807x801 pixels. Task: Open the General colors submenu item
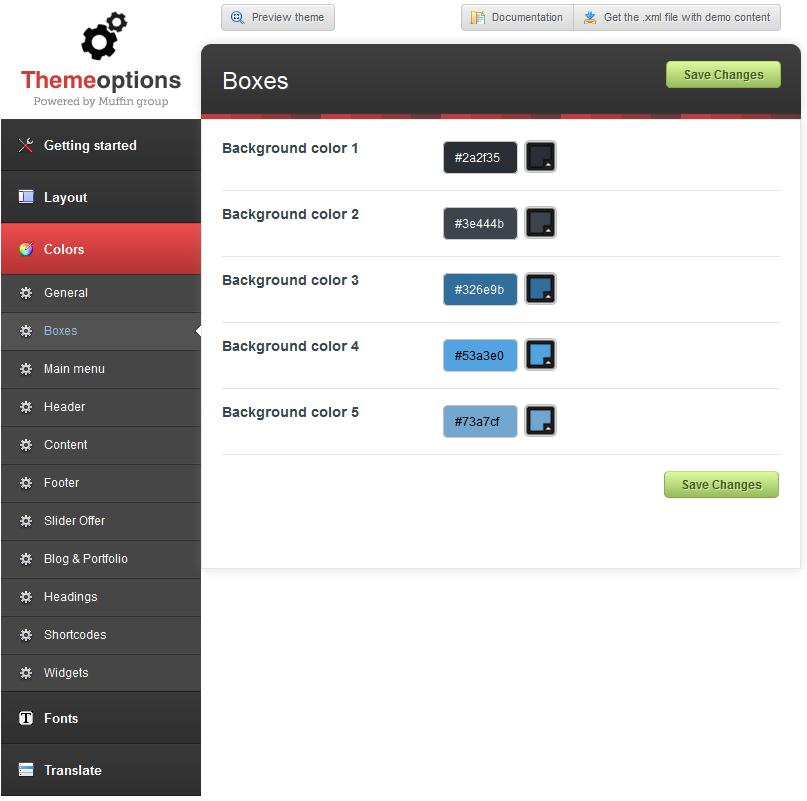coord(66,293)
